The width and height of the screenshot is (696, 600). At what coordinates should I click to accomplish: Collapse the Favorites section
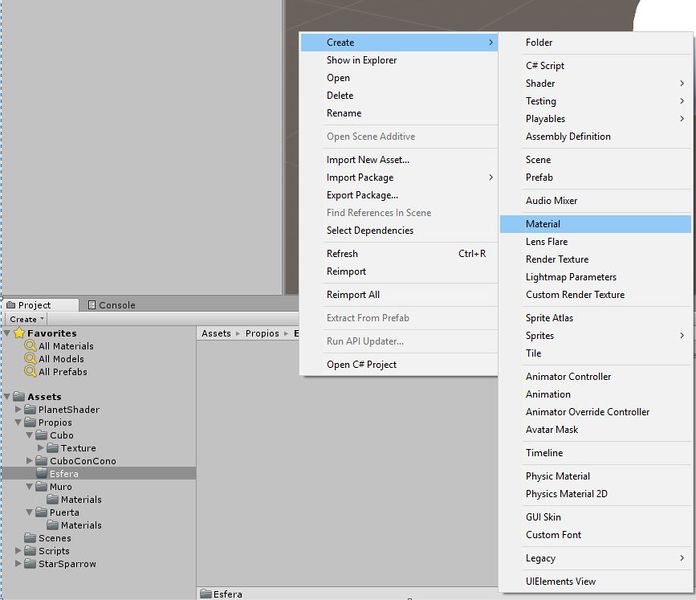(7, 333)
